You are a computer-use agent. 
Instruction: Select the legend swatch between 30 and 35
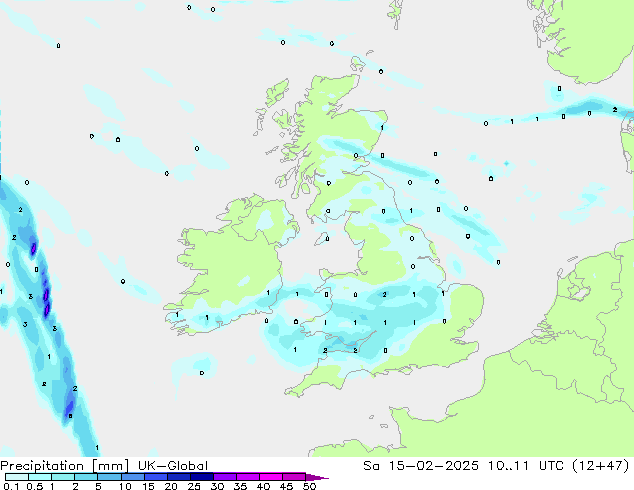click(x=225, y=477)
